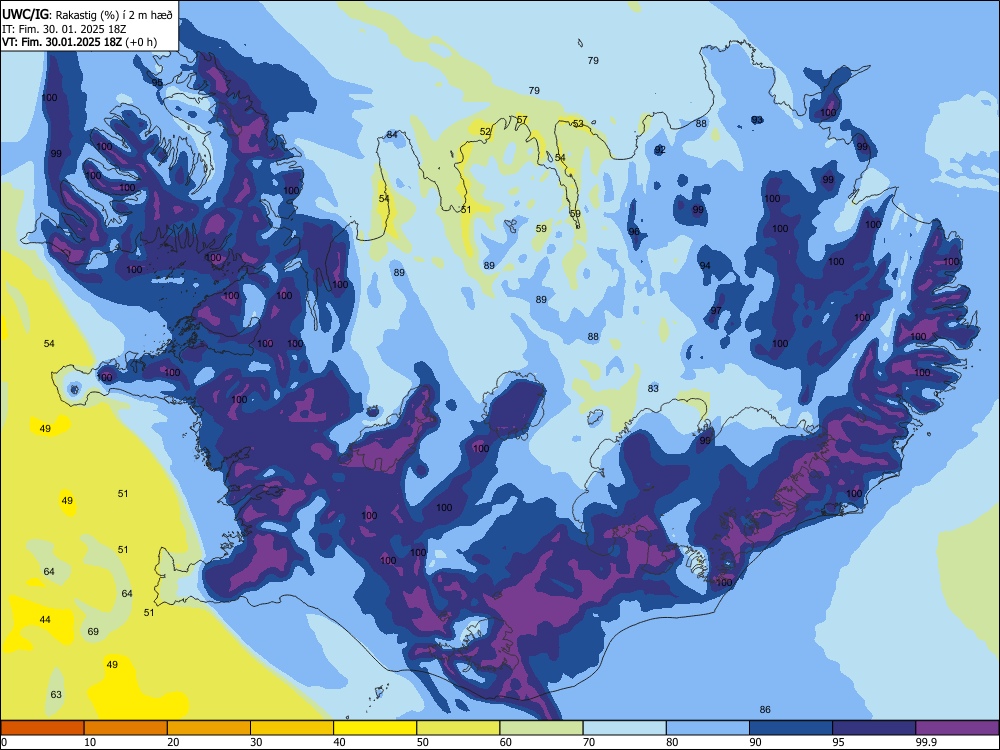1000x750 pixels.
Task: Click the map value '52' in the yellow area
Action: [x=485, y=132]
